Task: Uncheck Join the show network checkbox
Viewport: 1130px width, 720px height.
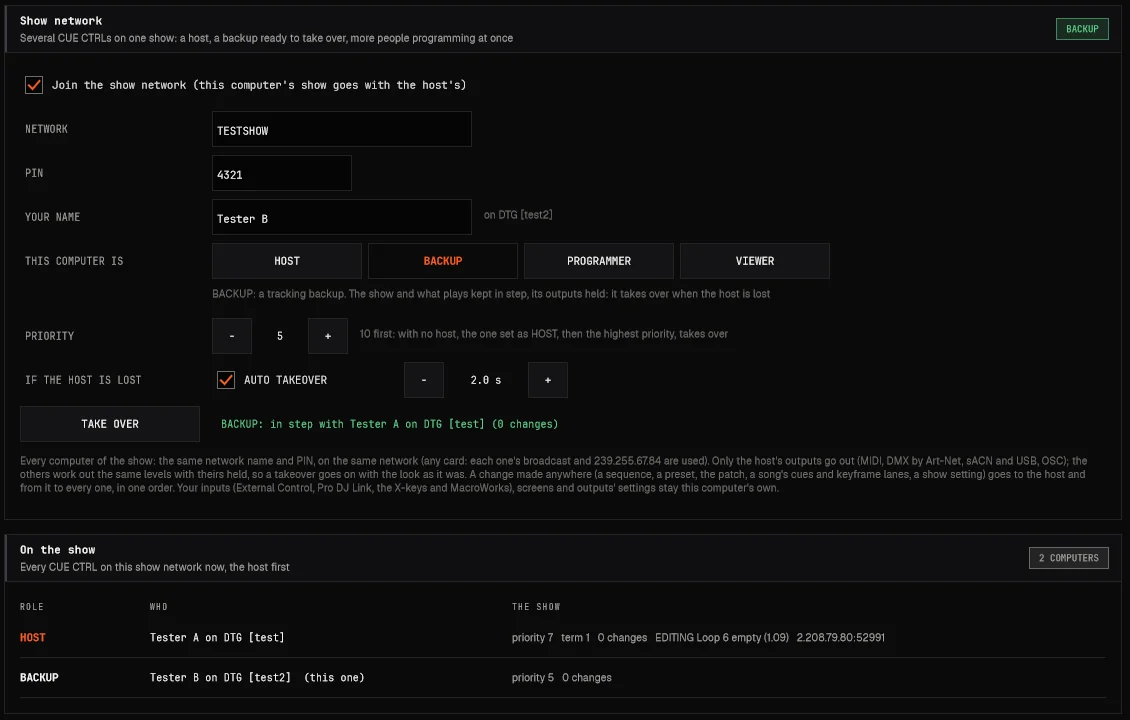Action: (x=34, y=85)
